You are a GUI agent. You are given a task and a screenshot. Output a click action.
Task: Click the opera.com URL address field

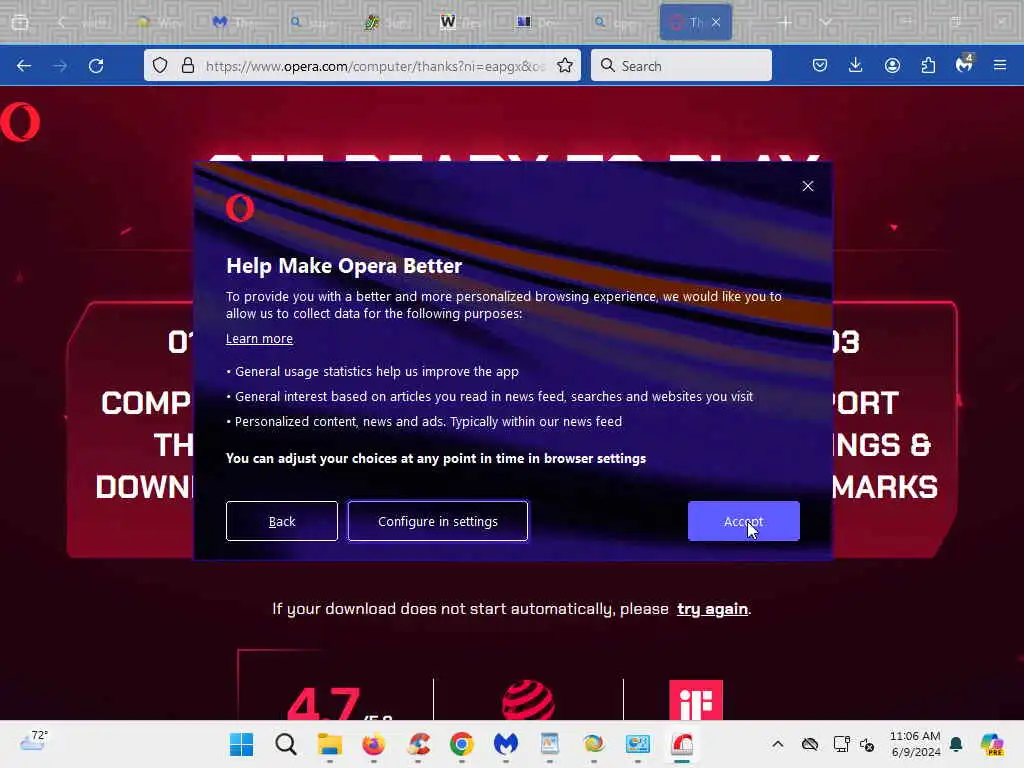(x=376, y=66)
